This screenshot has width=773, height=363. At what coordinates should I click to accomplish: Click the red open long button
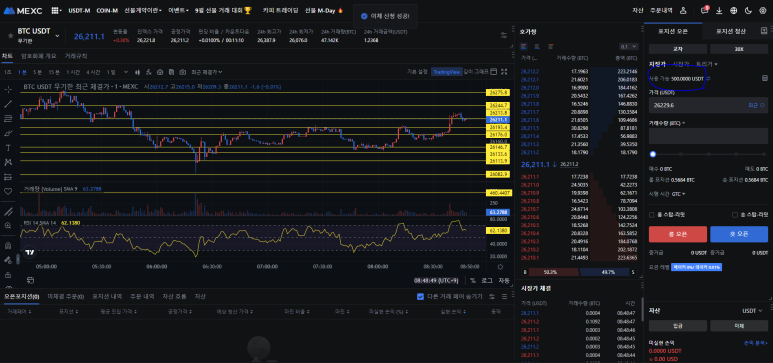[x=677, y=234]
